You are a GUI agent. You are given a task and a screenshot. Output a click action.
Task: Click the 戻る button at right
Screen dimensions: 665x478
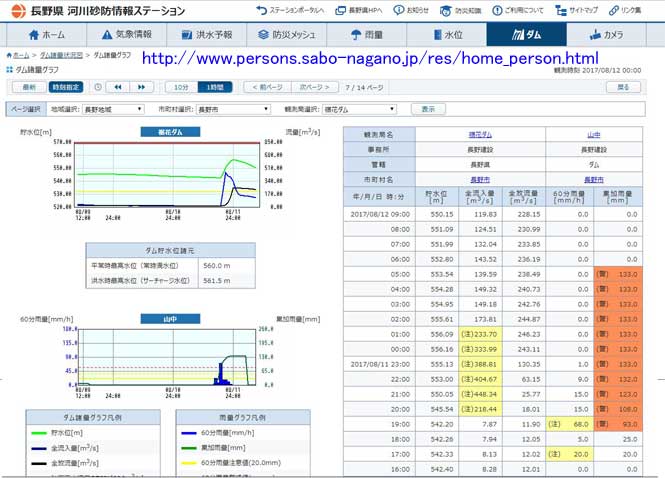pyautogui.click(x=623, y=87)
